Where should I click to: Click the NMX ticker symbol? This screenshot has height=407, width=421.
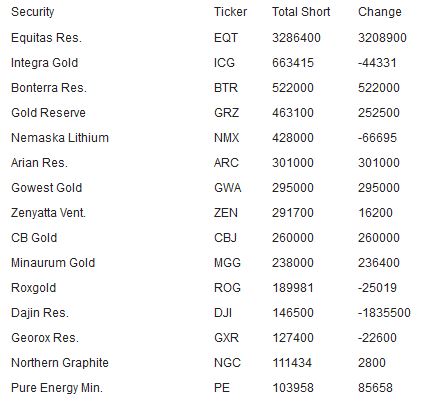(x=226, y=138)
